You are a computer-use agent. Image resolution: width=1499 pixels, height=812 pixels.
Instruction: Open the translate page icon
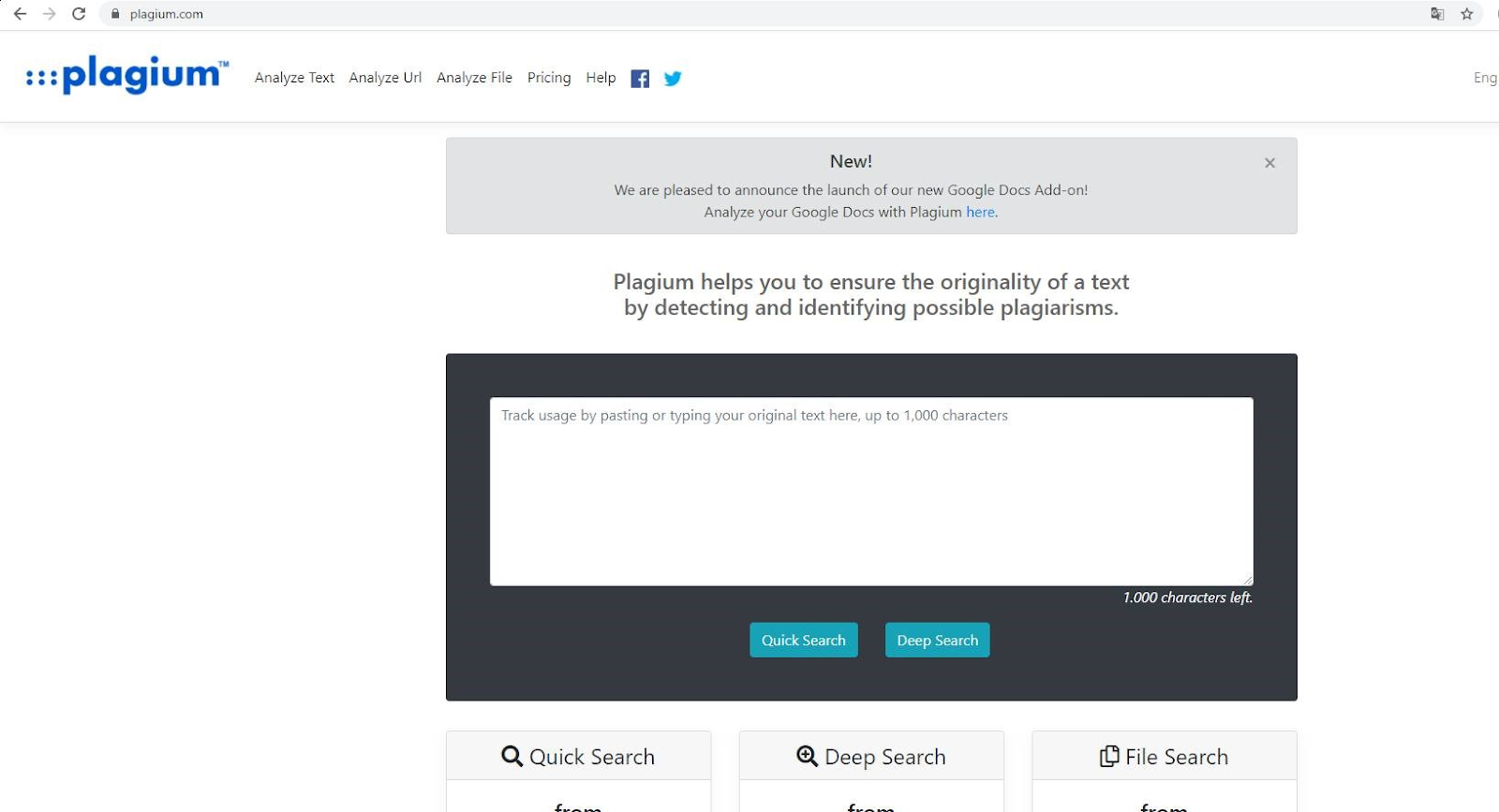click(1437, 14)
